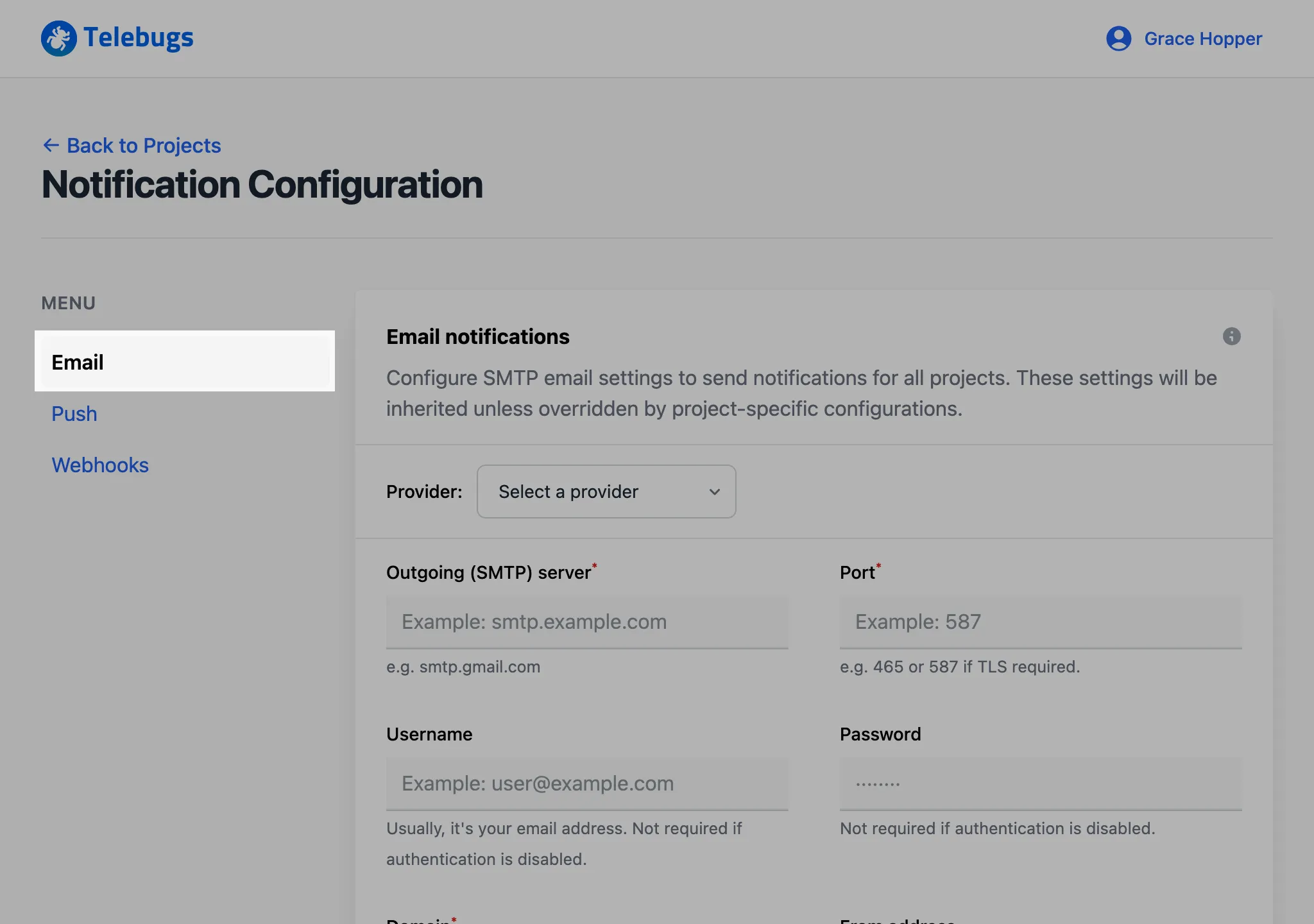
Task: Click into the Password input field
Action: tap(1041, 783)
